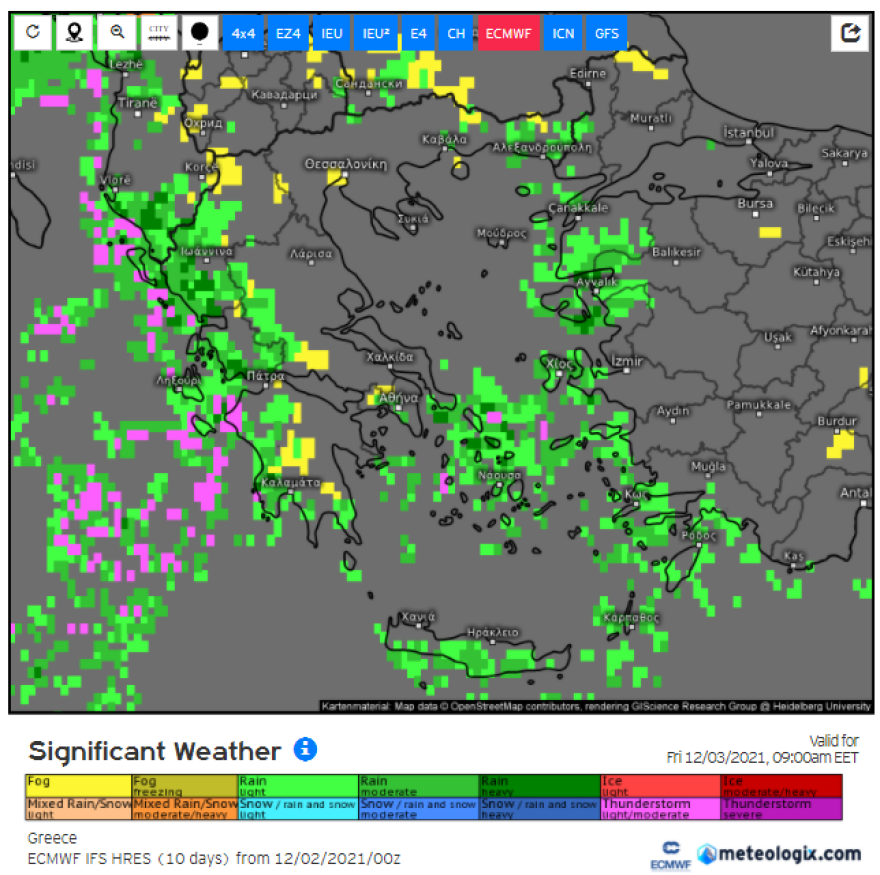880x875 pixels.
Task: Choose the IEU² model
Action: (x=376, y=33)
